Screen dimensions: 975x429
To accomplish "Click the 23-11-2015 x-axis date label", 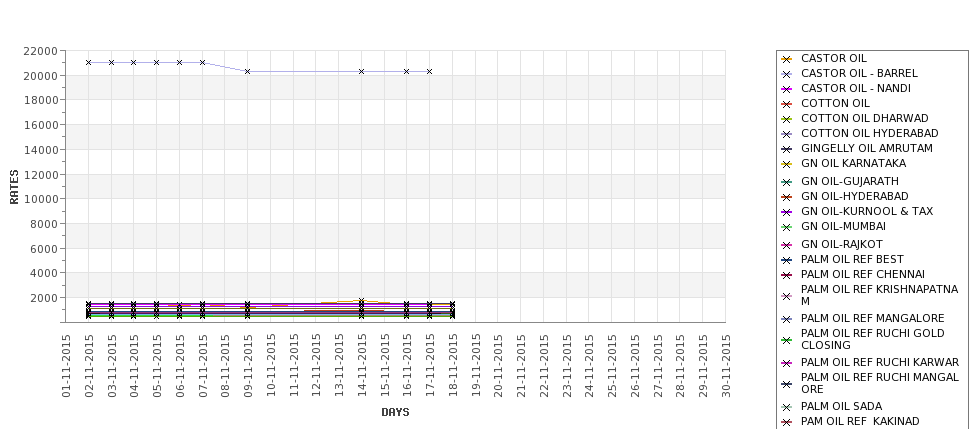I will click(x=566, y=366).
